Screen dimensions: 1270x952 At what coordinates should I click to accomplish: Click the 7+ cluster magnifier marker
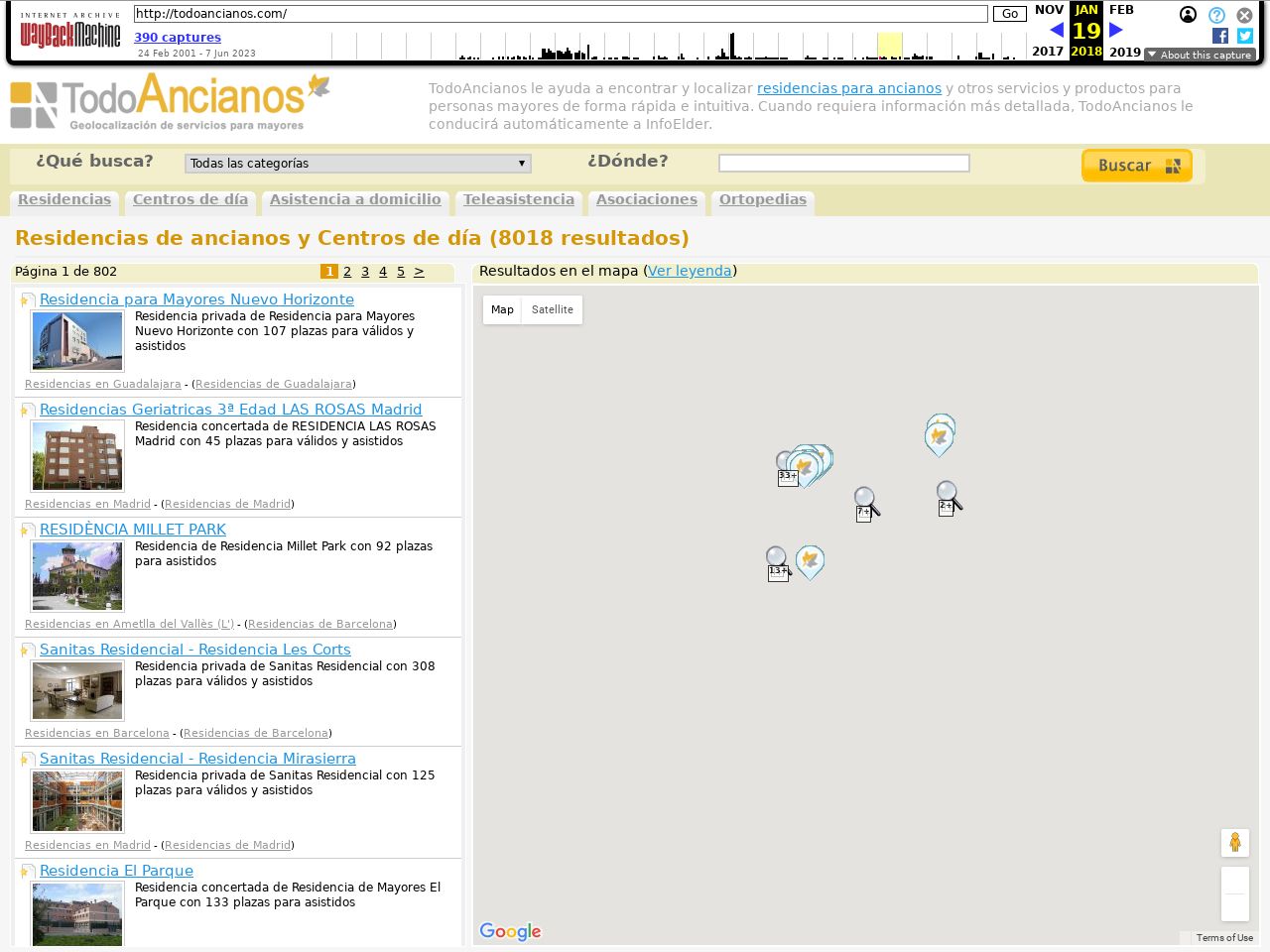click(x=865, y=504)
